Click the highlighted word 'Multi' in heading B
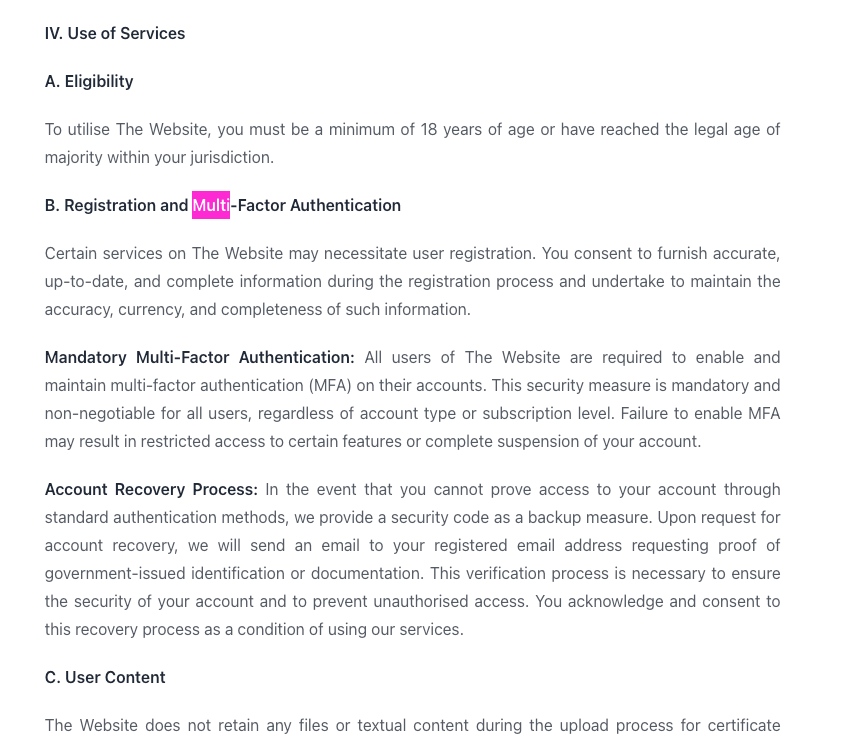This screenshot has width=852, height=745. coord(211,205)
